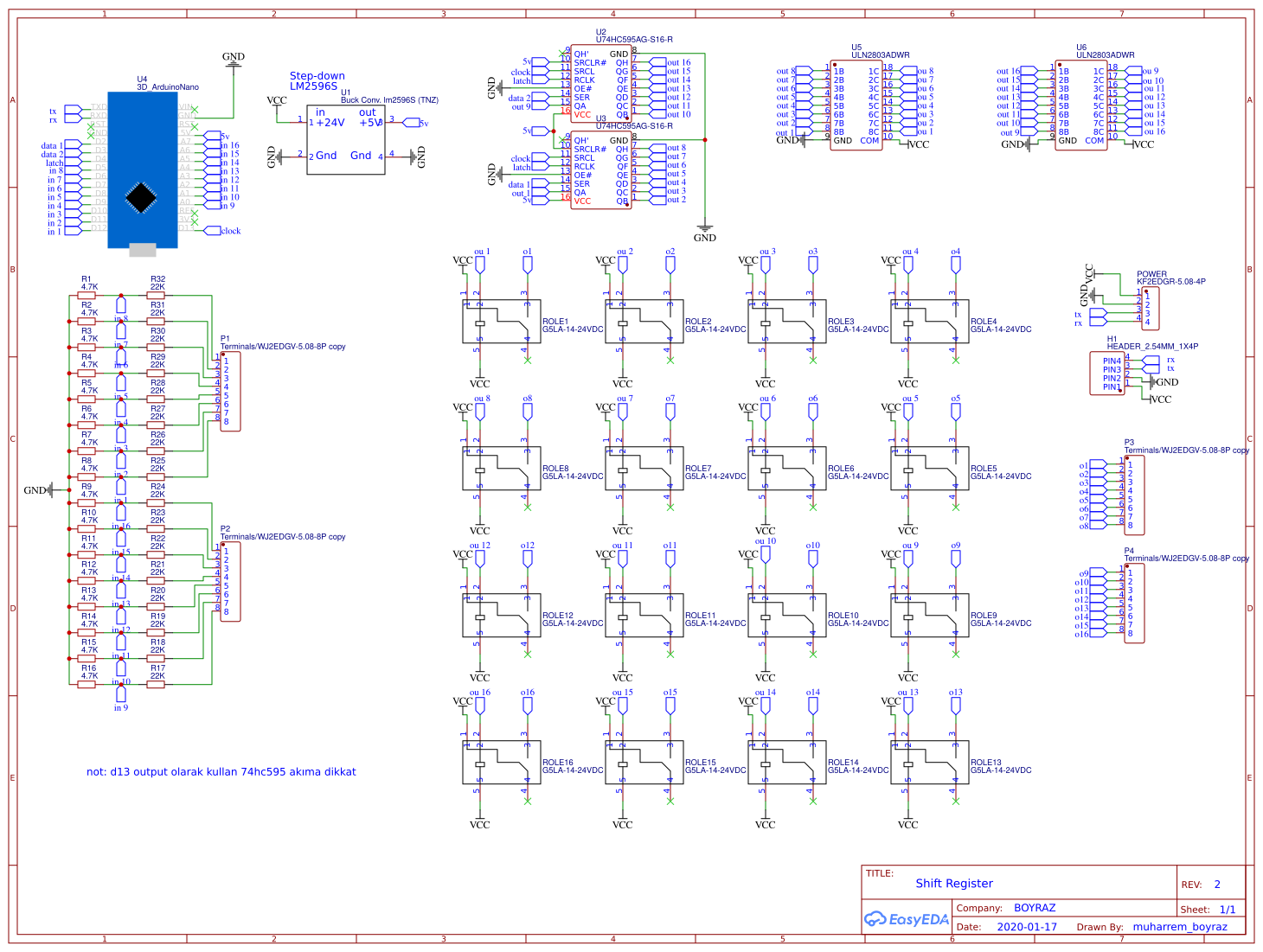
Task: Select shift register U2 74HC595
Action: (x=601, y=82)
